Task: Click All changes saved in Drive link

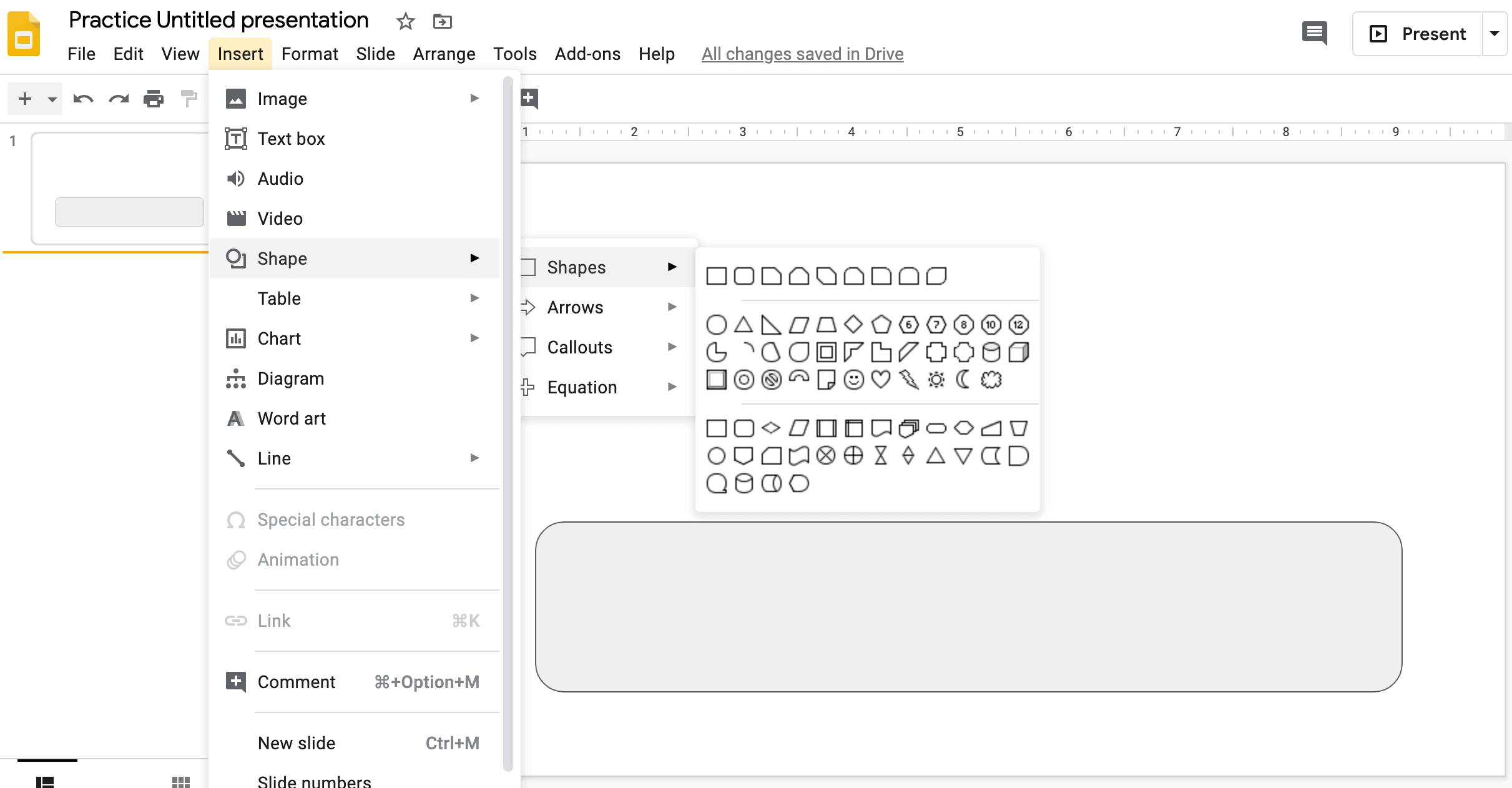Action: pos(802,54)
